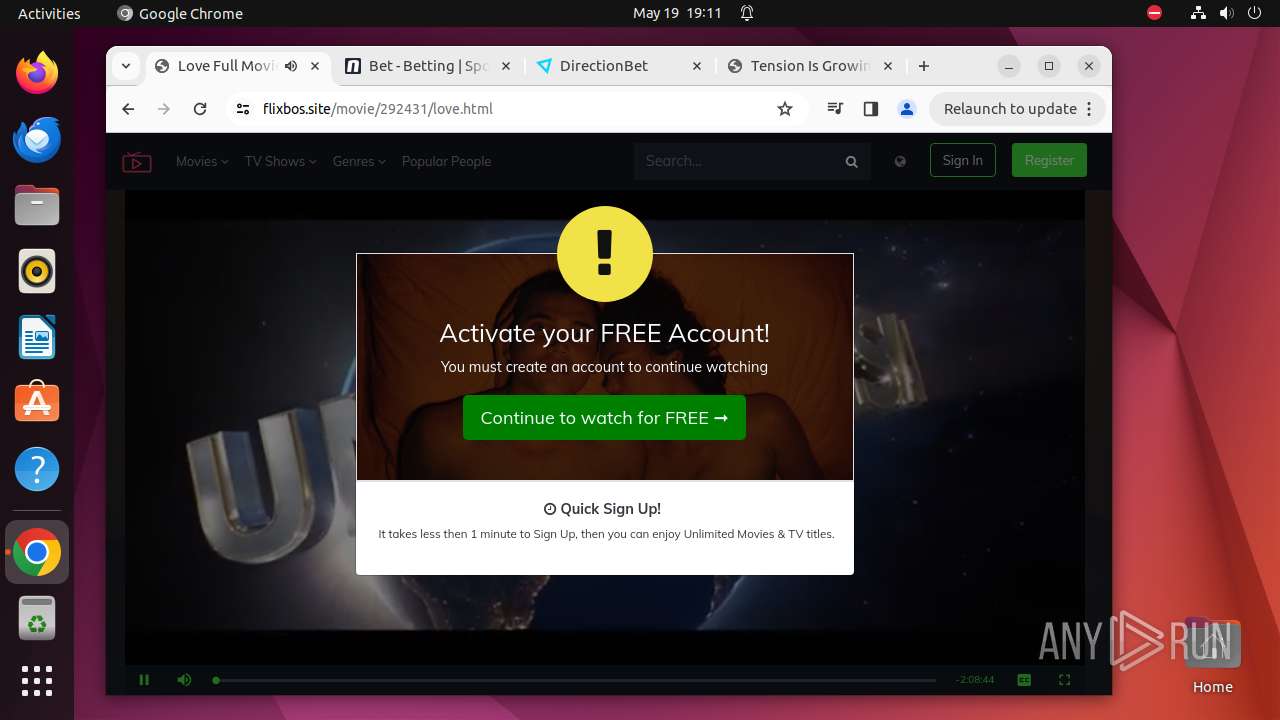Open the Chrome tab search dropdown
The width and height of the screenshot is (1280, 720).
[x=126, y=66]
